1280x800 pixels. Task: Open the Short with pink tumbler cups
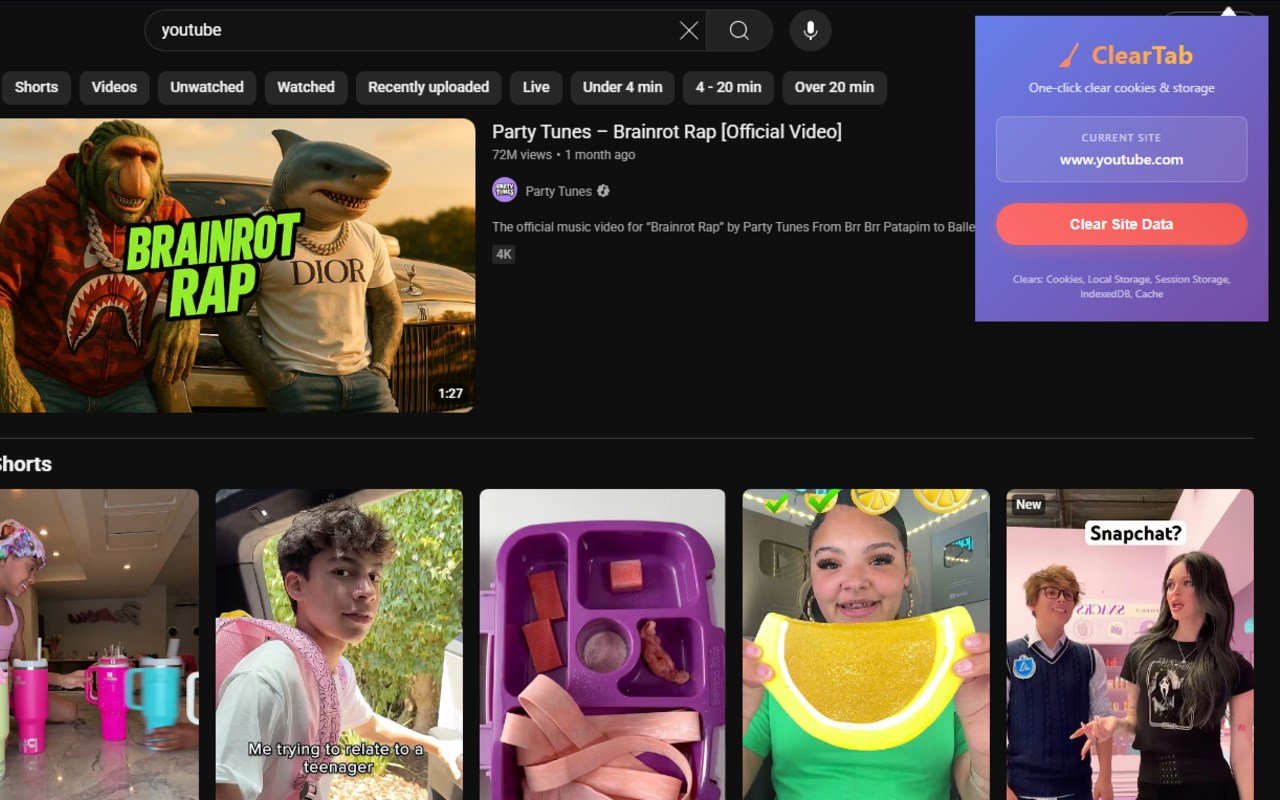tap(99, 644)
